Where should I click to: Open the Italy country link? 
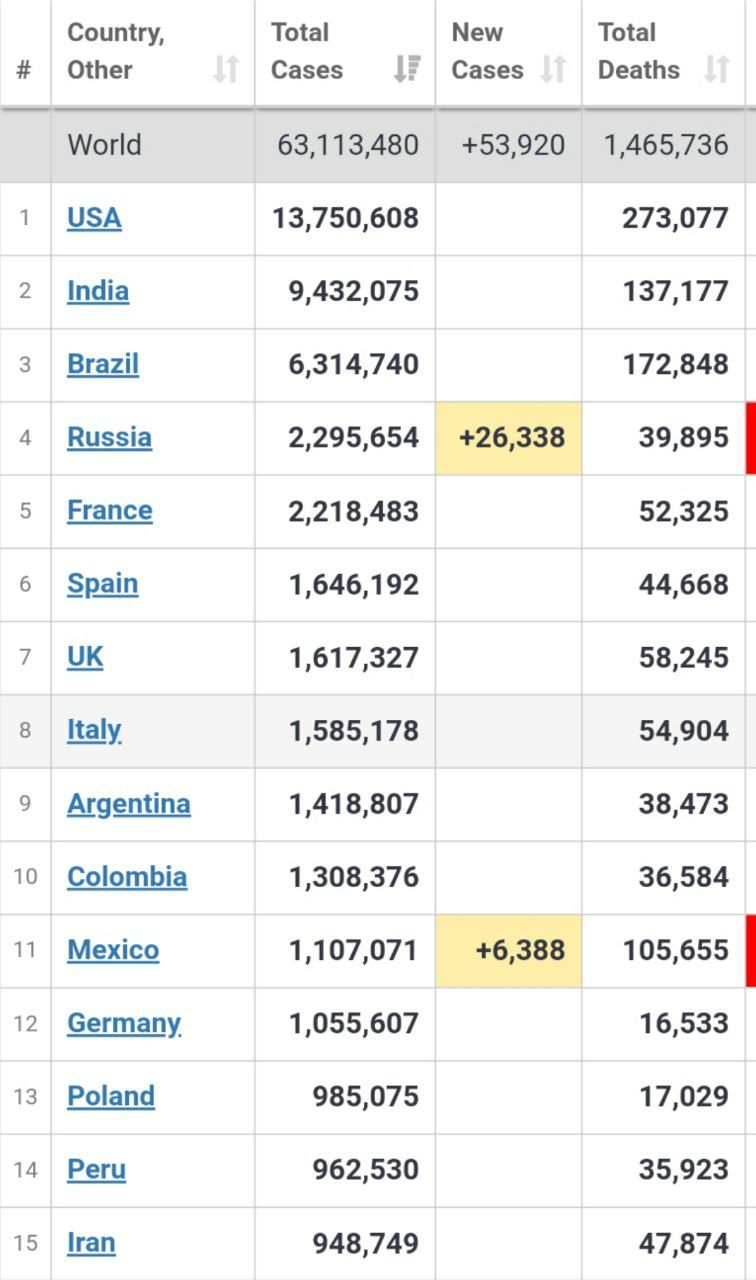click(x=94, y=730)
